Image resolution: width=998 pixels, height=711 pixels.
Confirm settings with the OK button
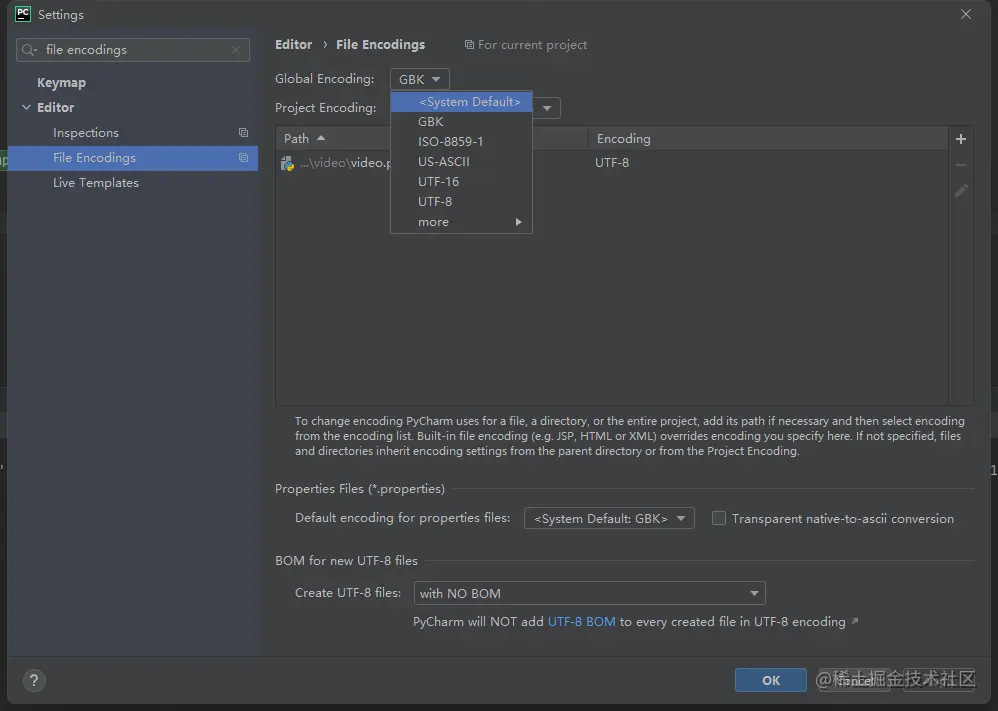click(x=770, y=680)
